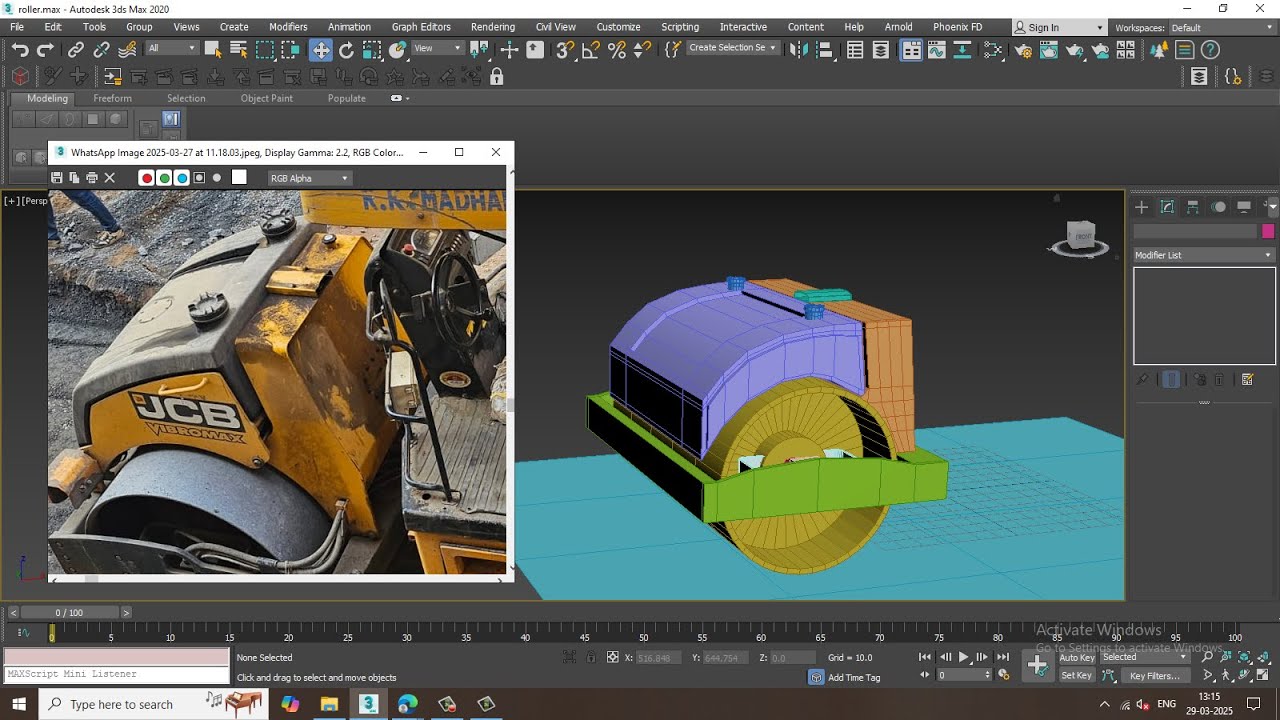The image size is (1280, 720).
Task: Toggle the Selection Lock padlock in the status bar
Action: 591,657
